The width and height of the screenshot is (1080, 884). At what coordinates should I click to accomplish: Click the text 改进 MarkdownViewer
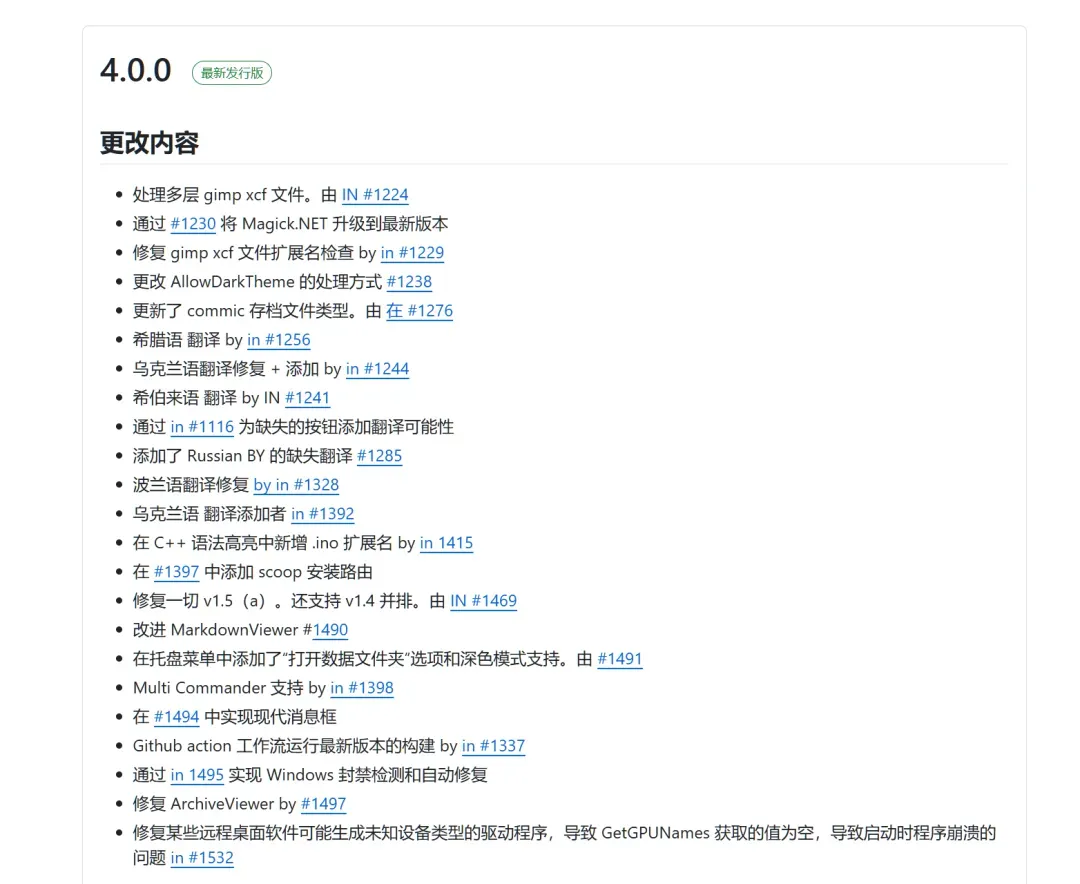click(214, 630)
